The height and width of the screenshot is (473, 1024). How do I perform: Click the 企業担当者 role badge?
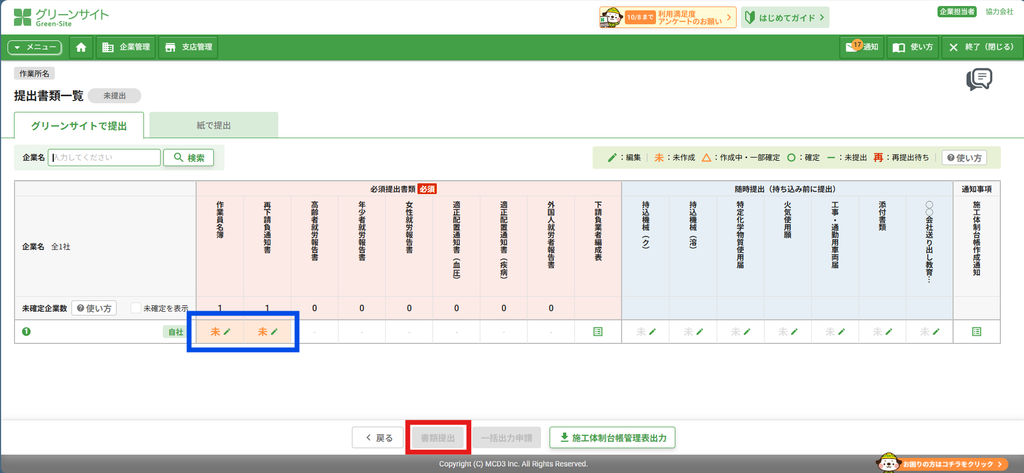click(957, 12)
